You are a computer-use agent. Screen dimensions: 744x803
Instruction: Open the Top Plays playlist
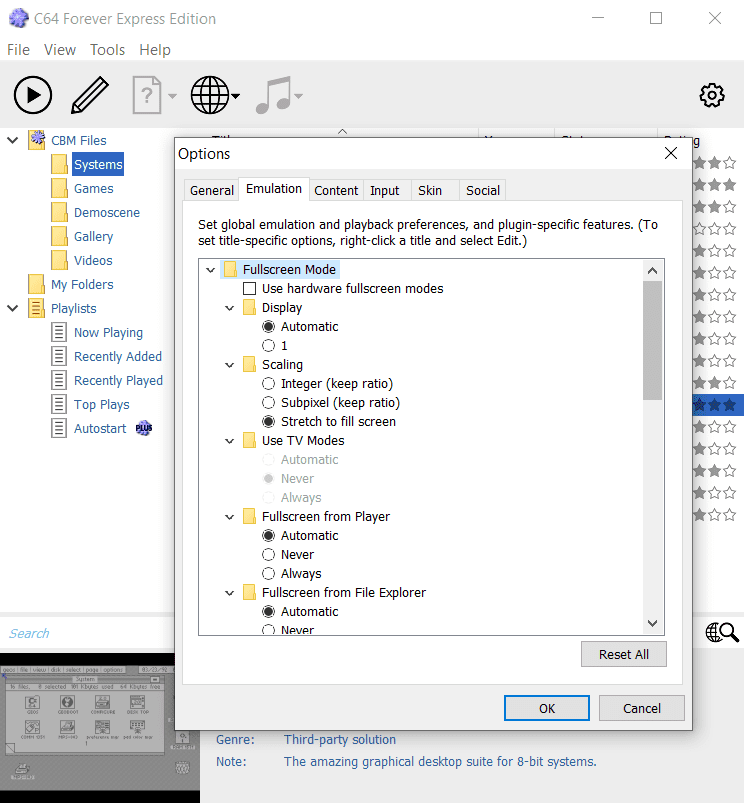[x=101, y=405]
